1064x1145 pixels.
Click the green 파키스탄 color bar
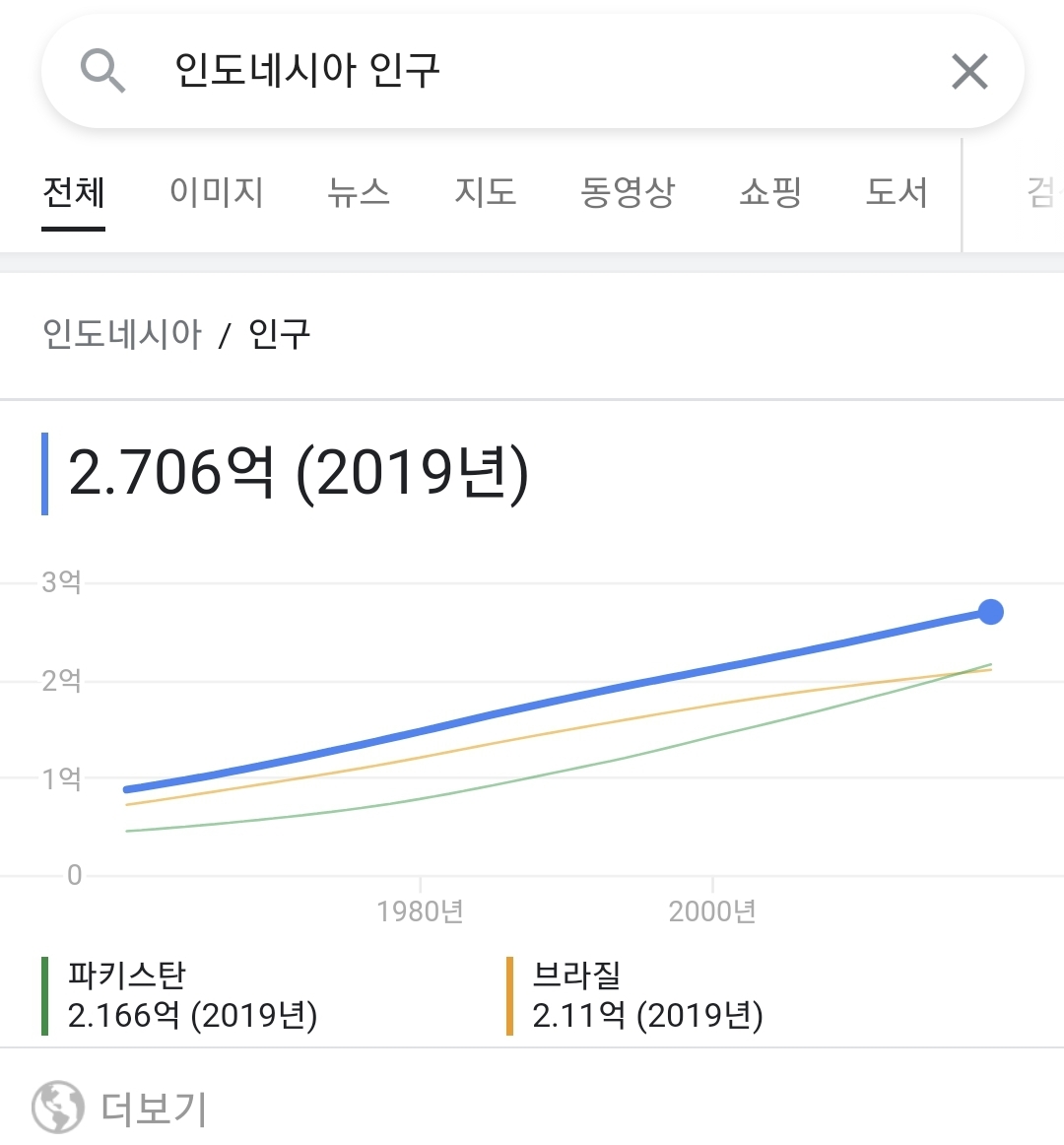click(x=44, y=996)
